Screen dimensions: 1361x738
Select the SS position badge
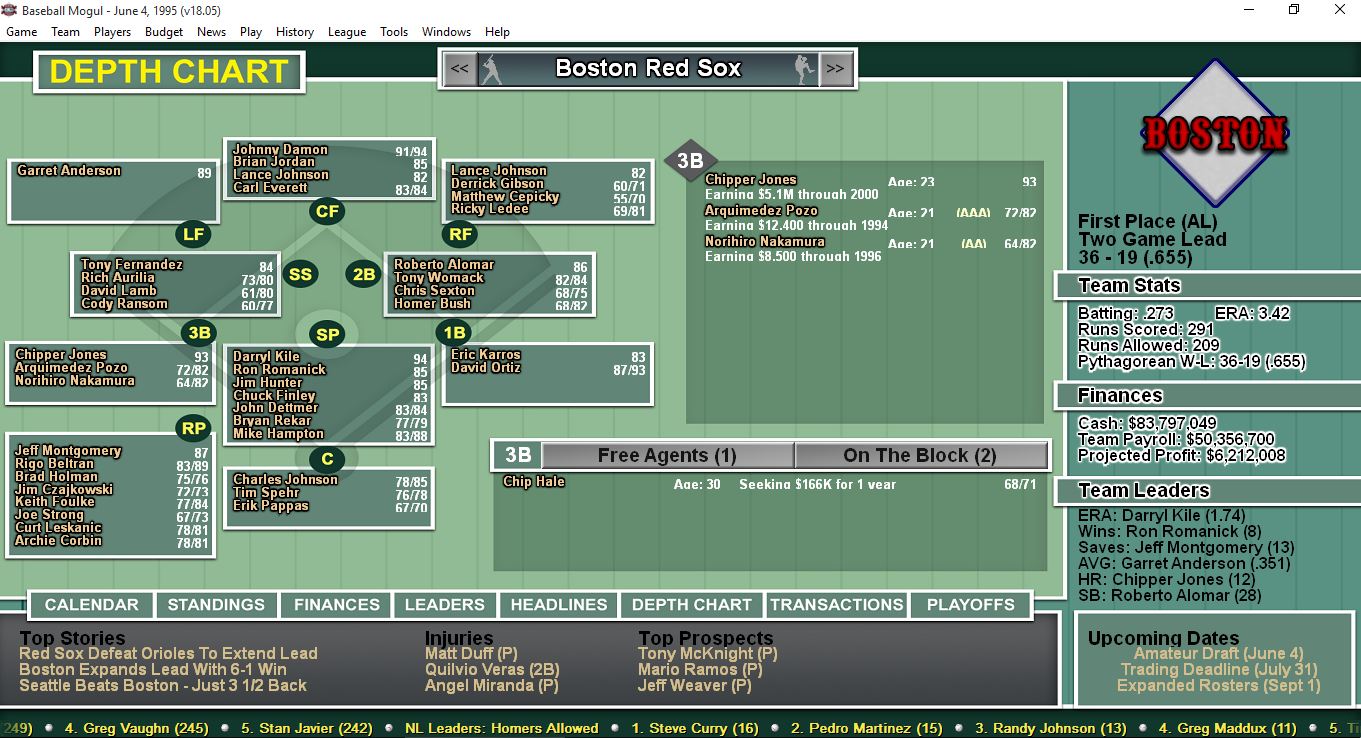point(300,274)
